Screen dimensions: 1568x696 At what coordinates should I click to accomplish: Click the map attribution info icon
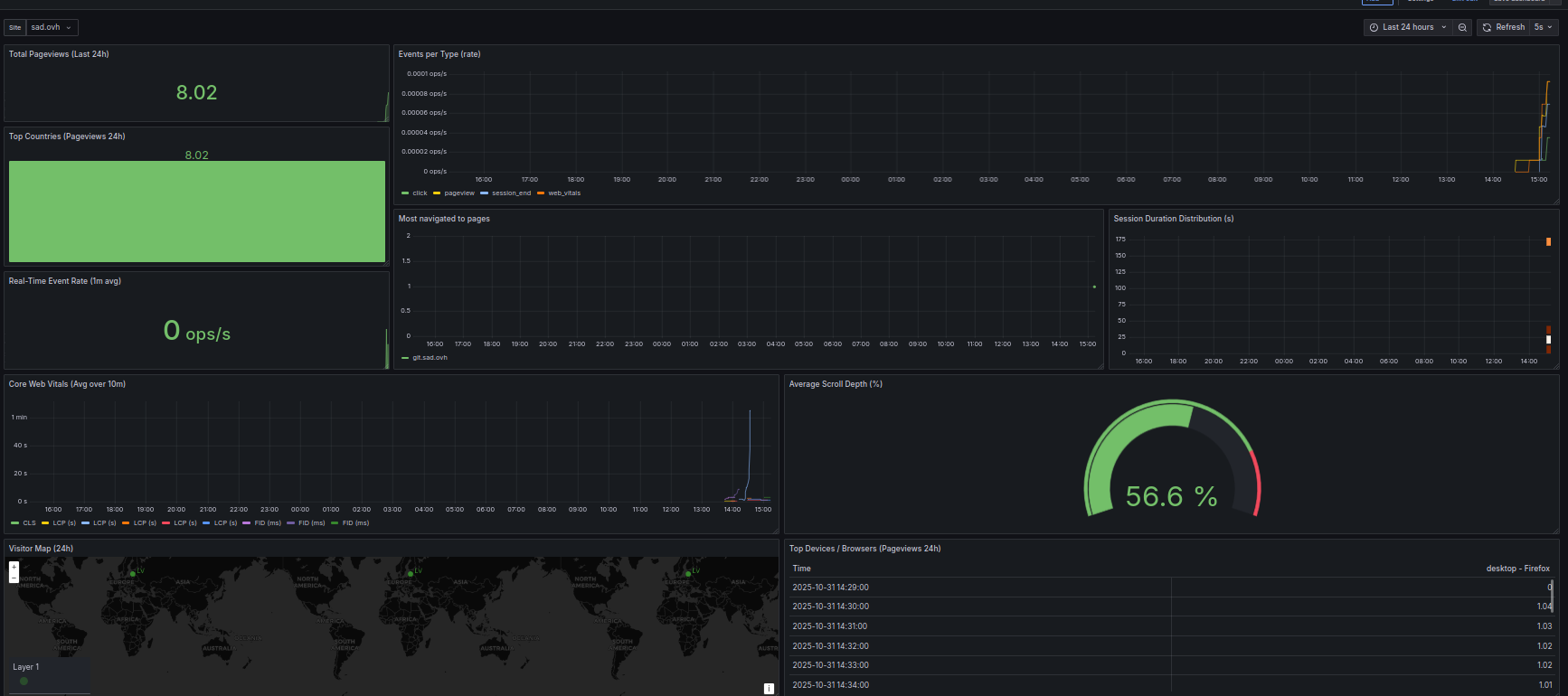click(x=769, y=689)
